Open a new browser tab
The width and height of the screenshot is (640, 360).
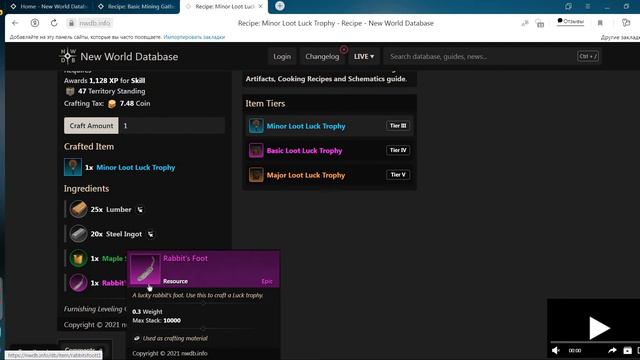pos(280,6)
